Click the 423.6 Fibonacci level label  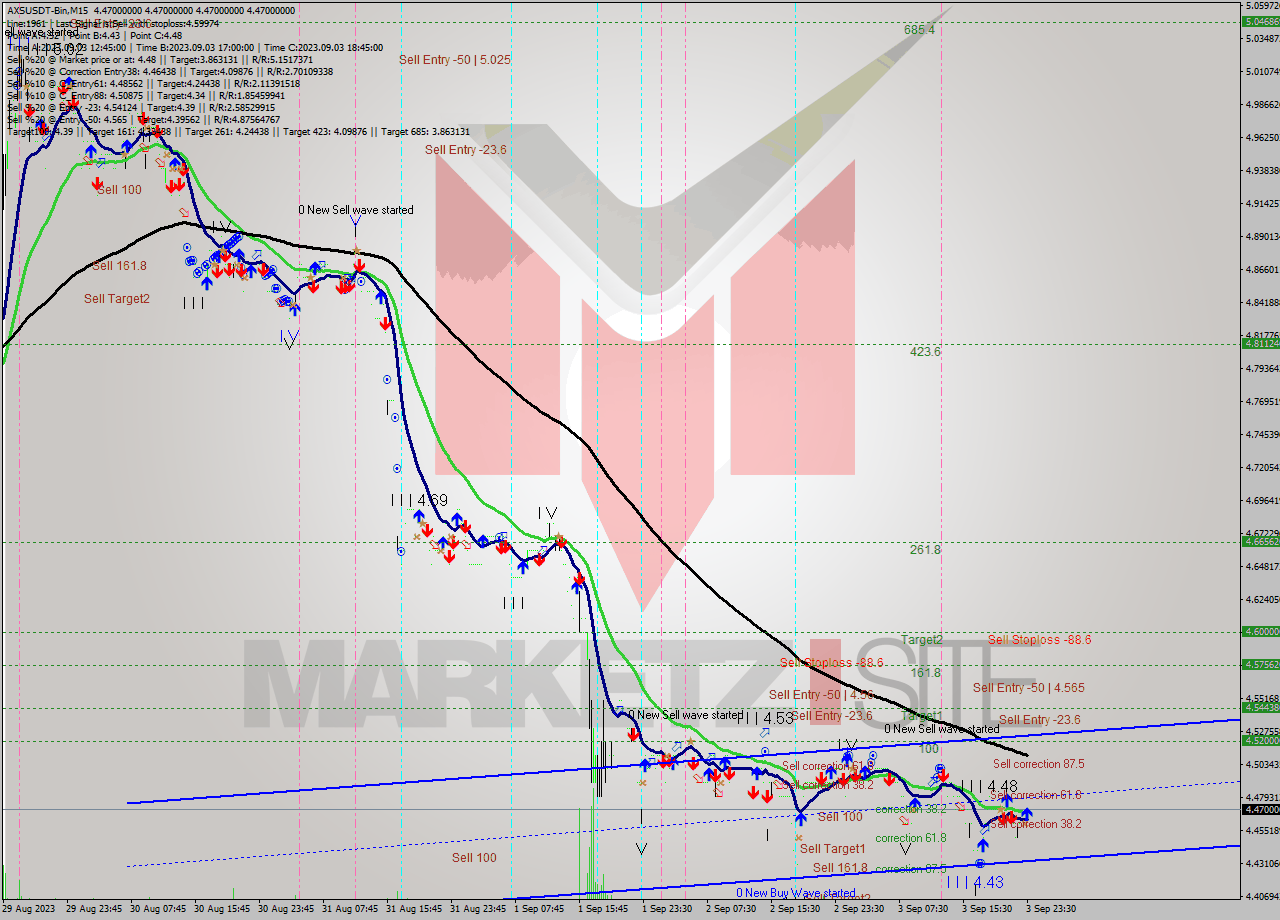[925, 352]
